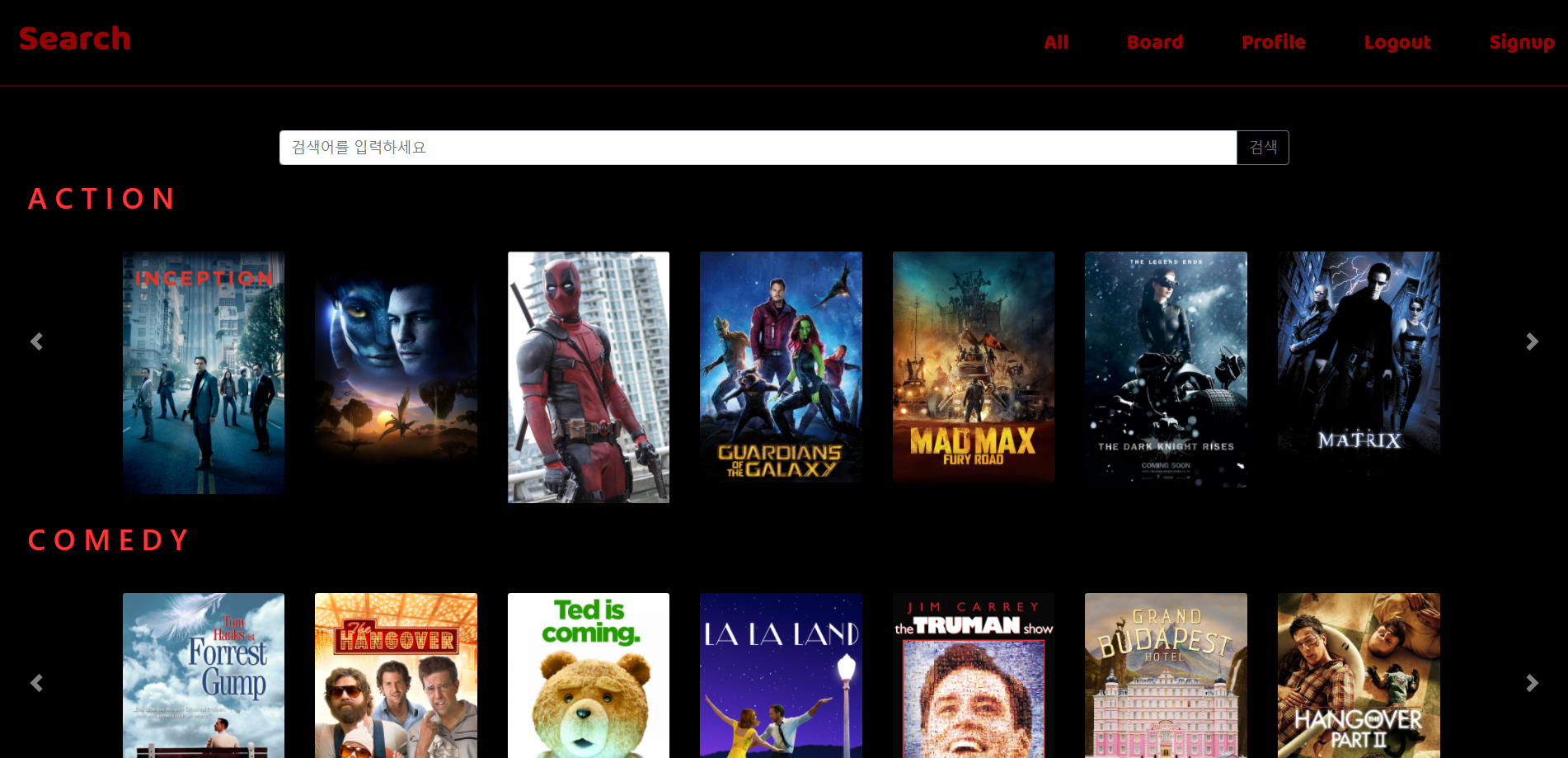Click the Mad Max Fury Road poster
This screenshot has height=758, width=1568.
click(x=974, y=366)
